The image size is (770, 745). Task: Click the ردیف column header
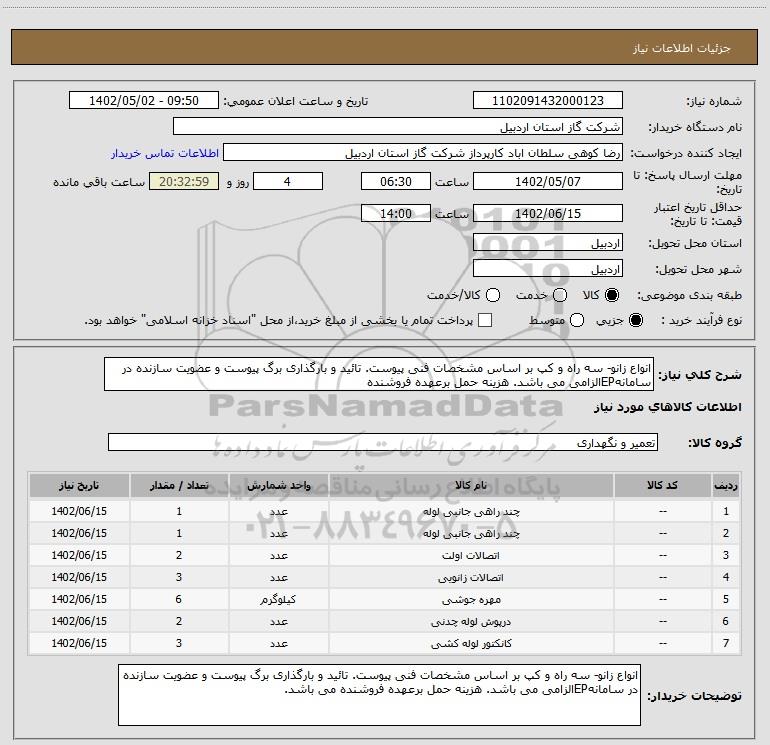click(x=726, y=485)
